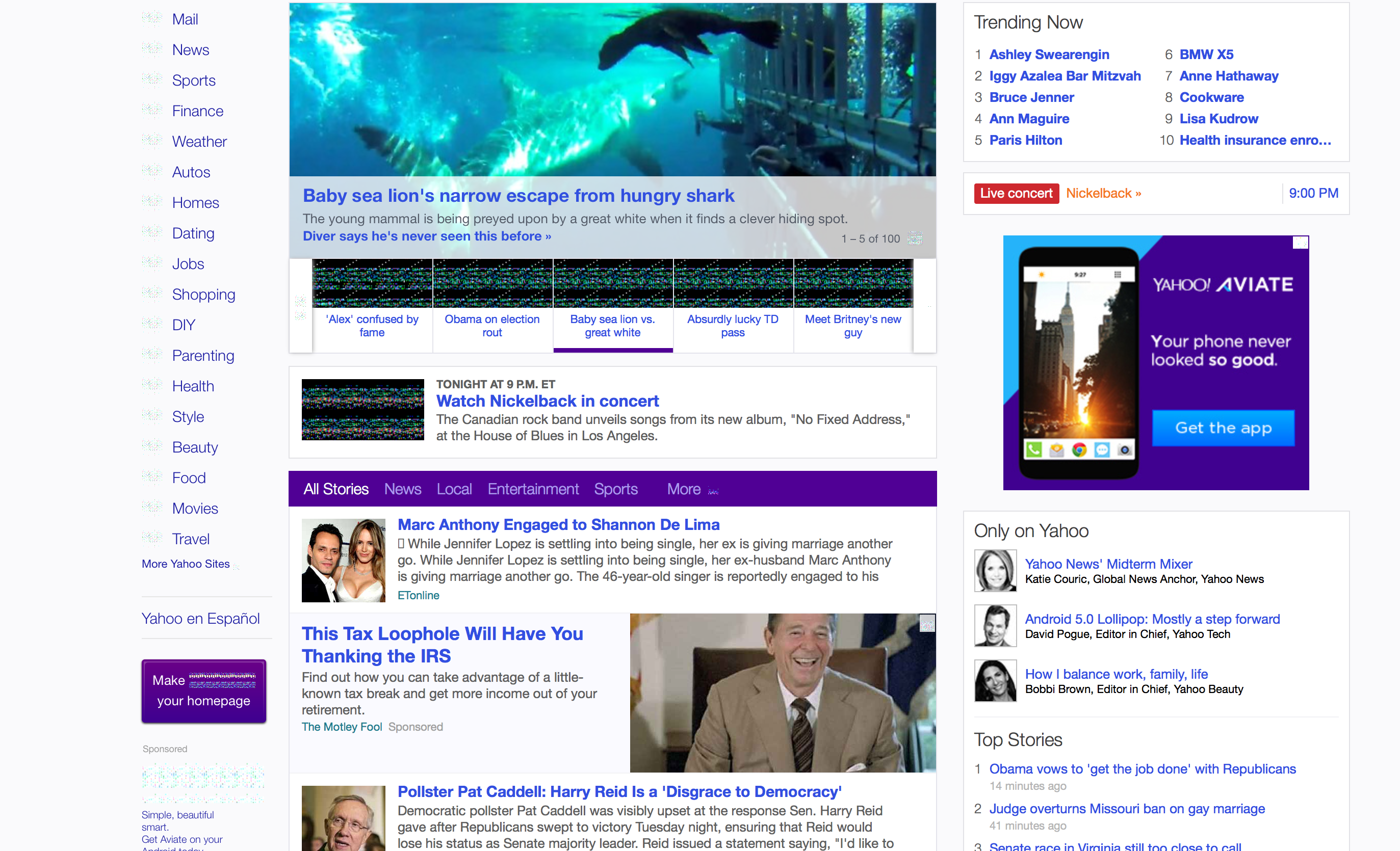Screen dimensions: 1400x851
Task: Click the icon next to Autos
Action: coord(152,172)
